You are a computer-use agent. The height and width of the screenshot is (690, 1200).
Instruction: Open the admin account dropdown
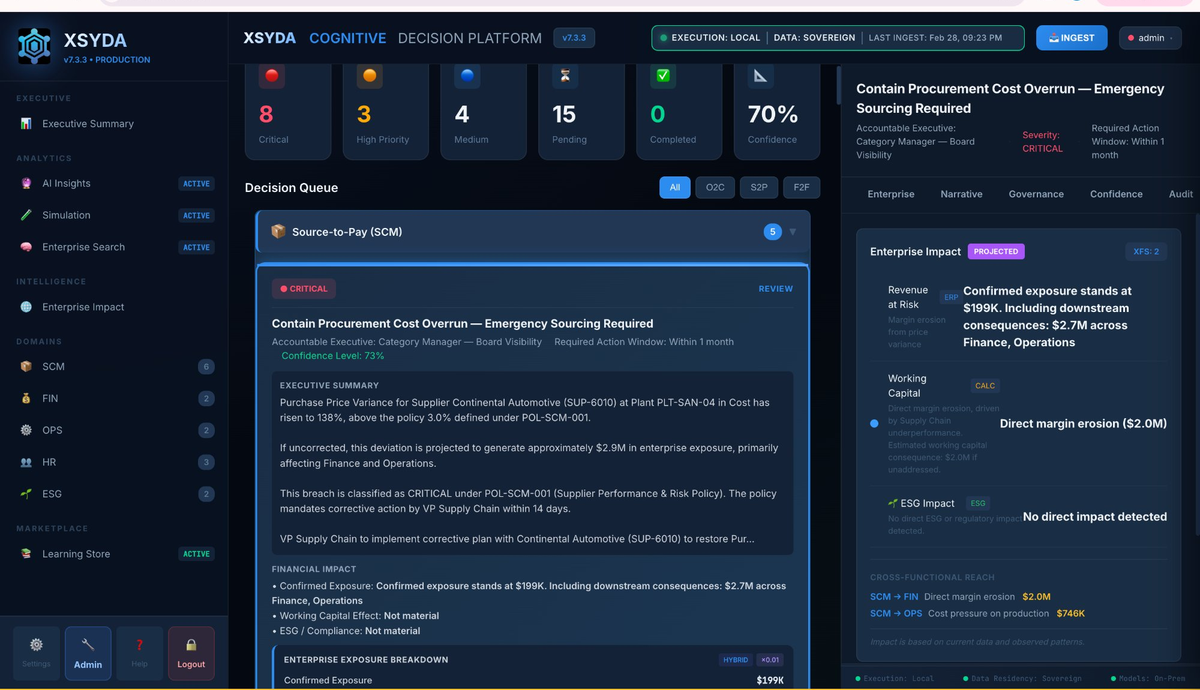(1150, 37)
